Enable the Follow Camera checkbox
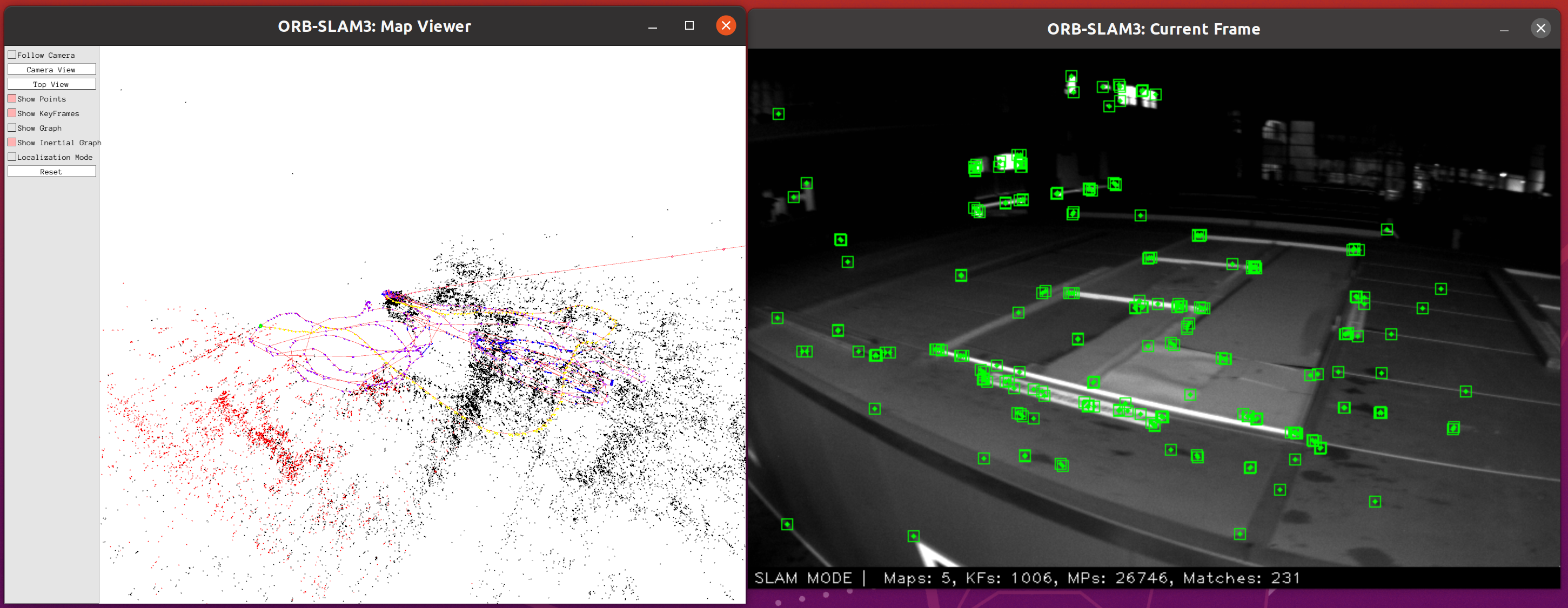 point(12,55)
